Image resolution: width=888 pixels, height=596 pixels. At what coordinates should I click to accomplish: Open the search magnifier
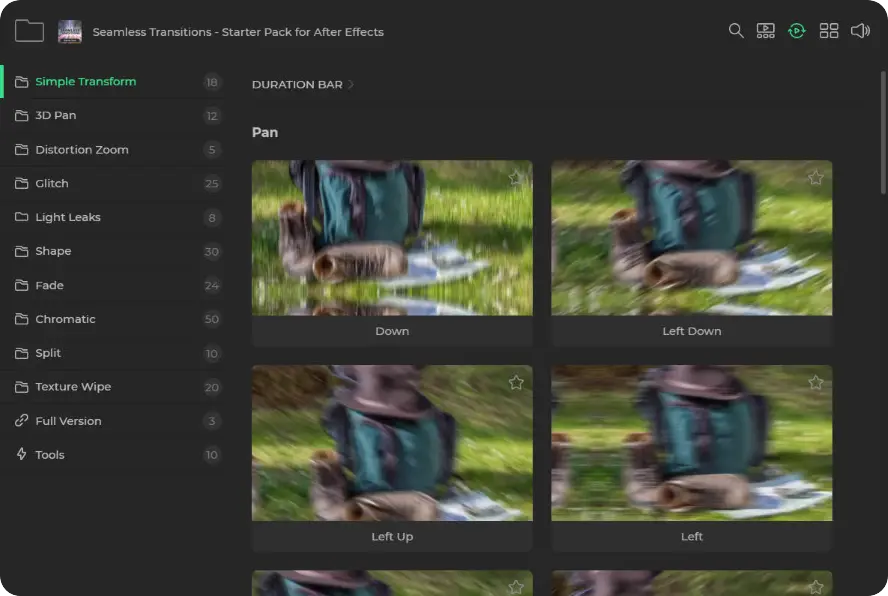pyautogui.click(x=736, y=31)
